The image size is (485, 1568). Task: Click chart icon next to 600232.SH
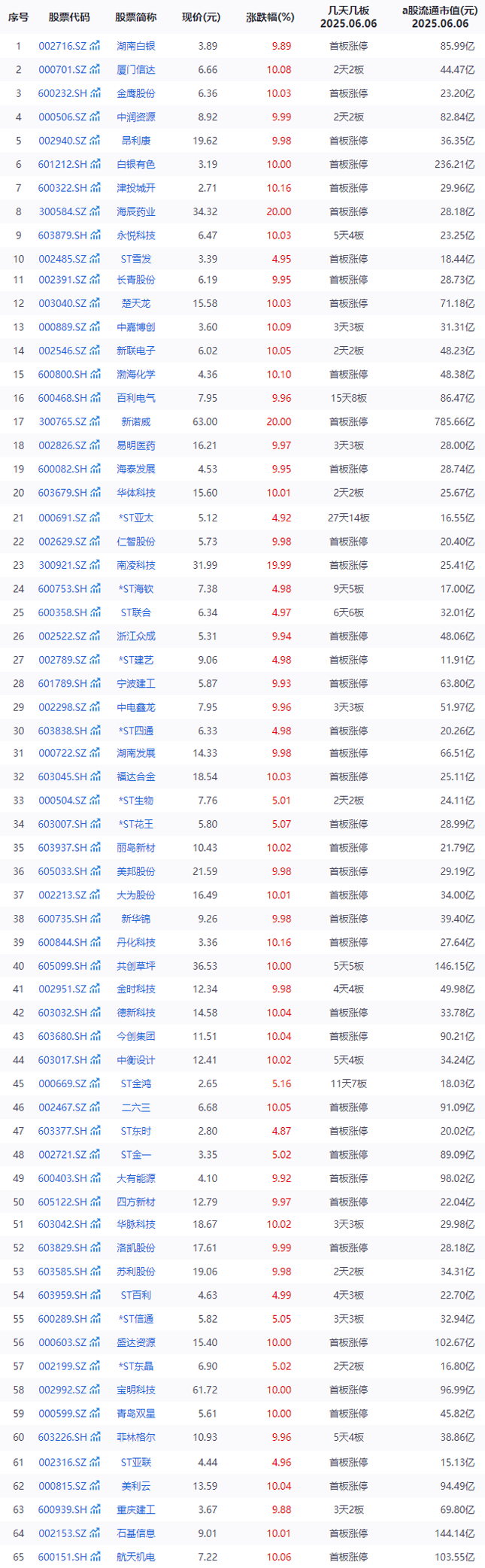coord(95,93)
